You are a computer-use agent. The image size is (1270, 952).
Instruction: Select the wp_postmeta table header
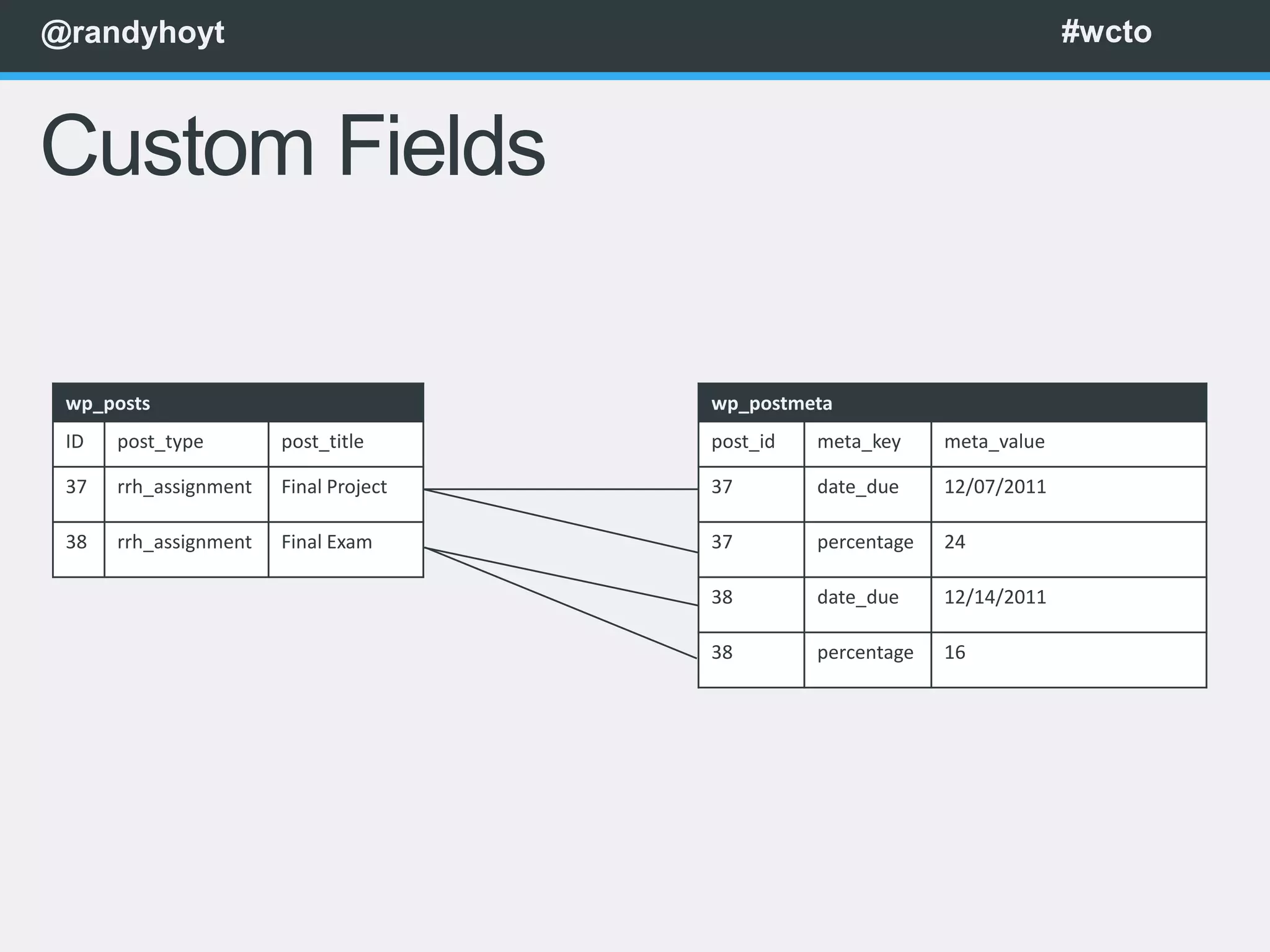click(x=951, y=403)
